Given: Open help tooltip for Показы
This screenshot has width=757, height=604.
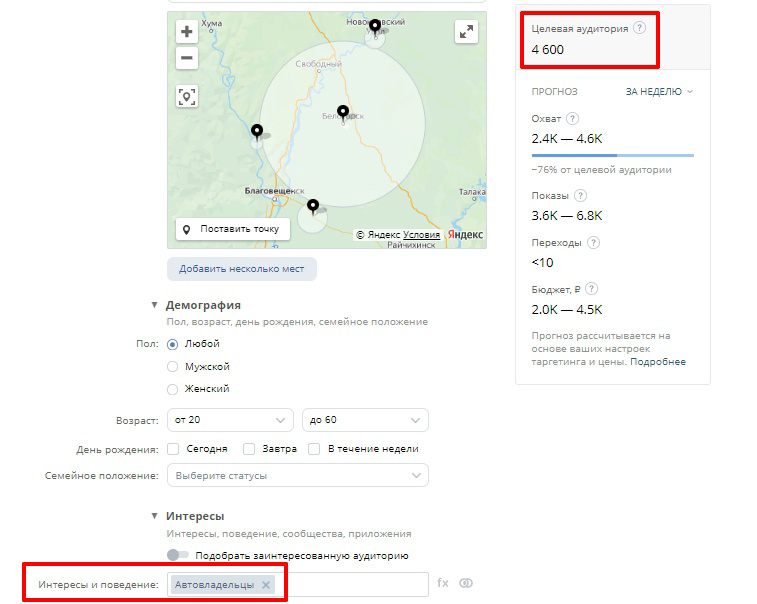Looking at the screenshot, I should 580,196.
